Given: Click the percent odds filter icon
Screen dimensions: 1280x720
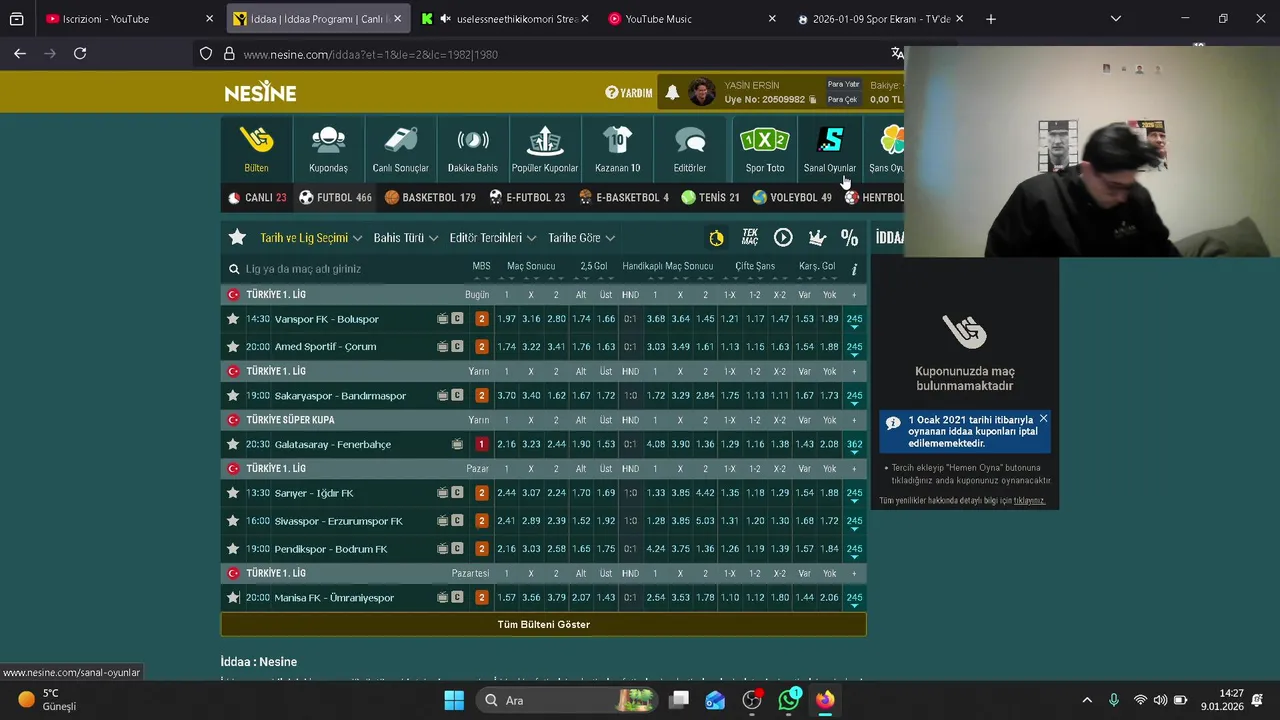Looking at the screenshot, I should pos(849,238).
